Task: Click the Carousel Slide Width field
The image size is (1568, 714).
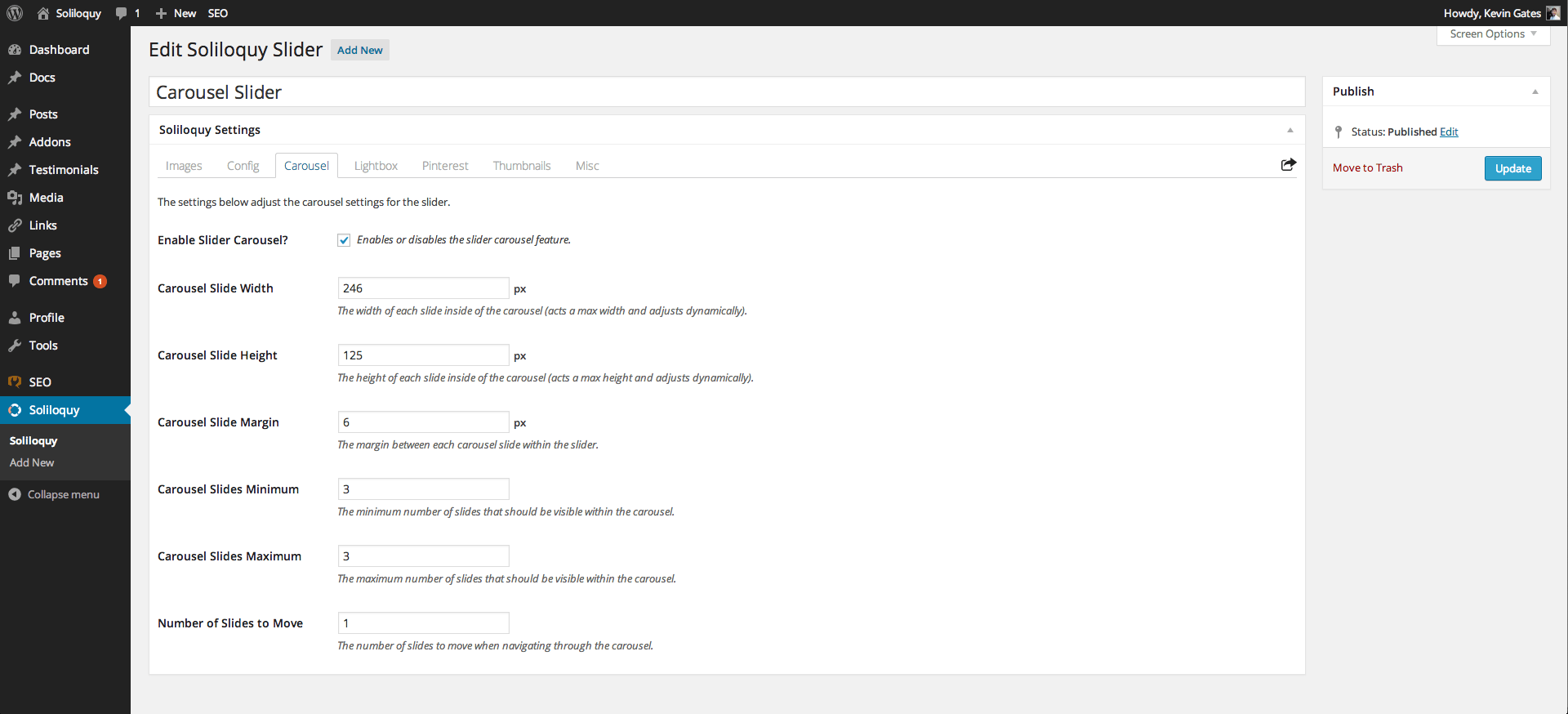Action: pyautogui.click(x=423, y=288)
